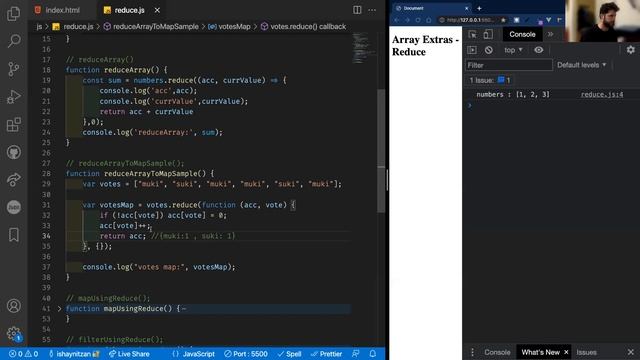The image size is (640, 360).
Task: Go to the browser home page
Action: pos(429,20)
